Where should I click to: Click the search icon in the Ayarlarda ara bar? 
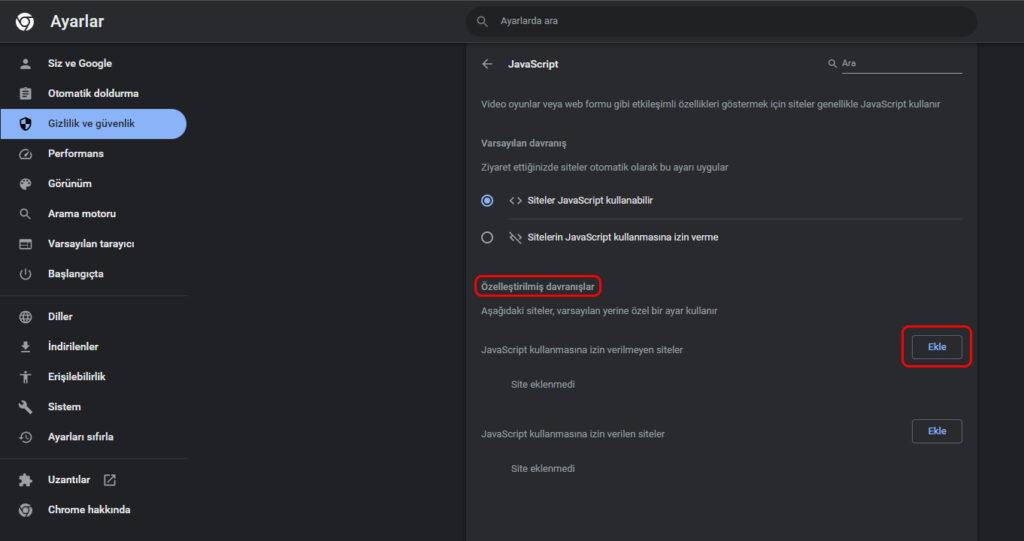[x=482, y=22]
